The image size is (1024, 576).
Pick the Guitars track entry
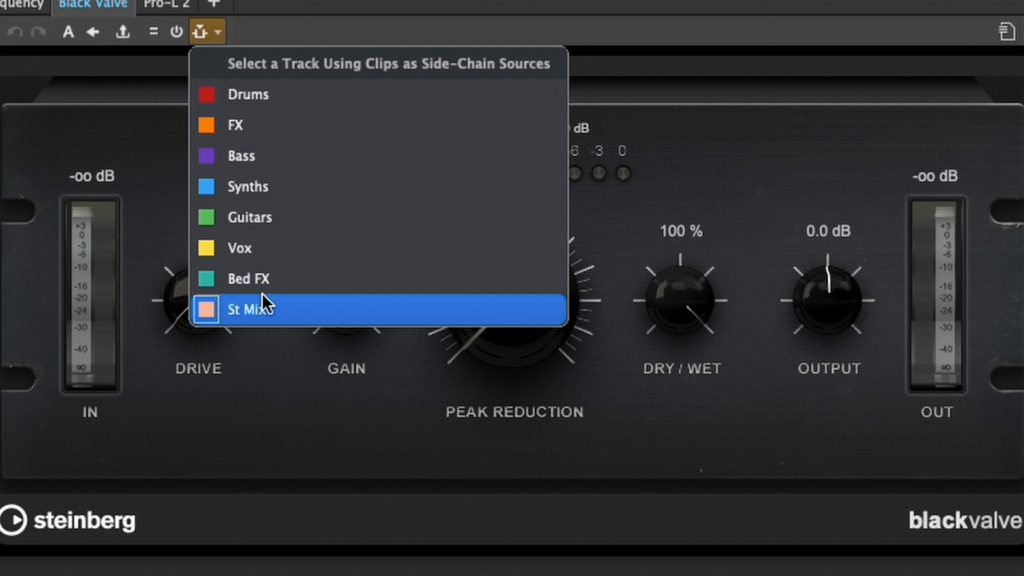point(249,217)
